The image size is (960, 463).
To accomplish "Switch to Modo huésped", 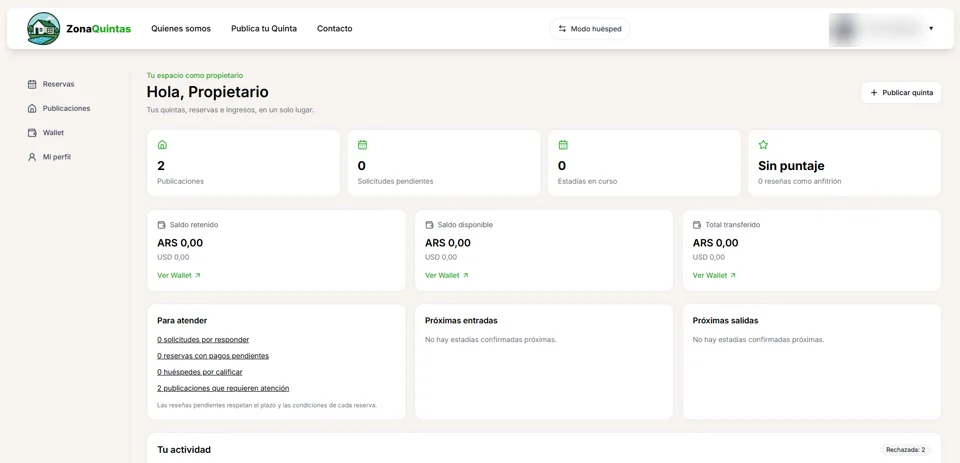I will click(590, 29).
